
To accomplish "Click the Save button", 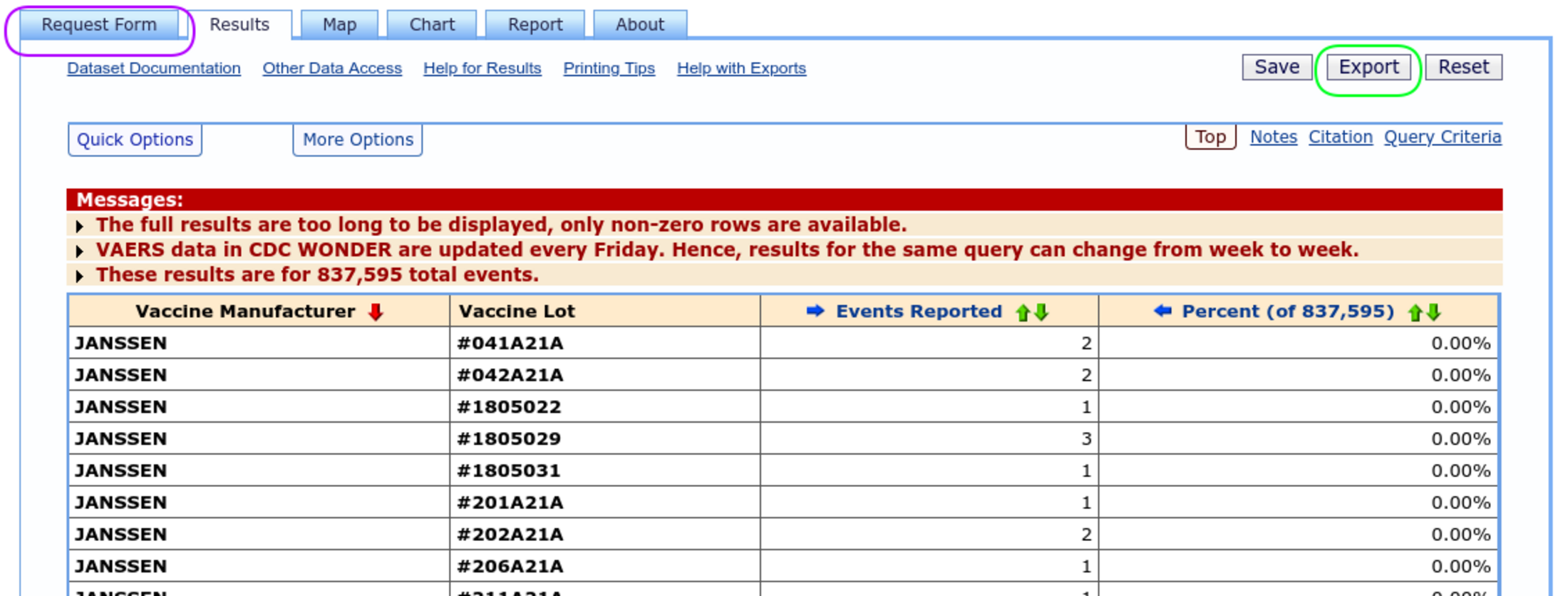I will pyautogui.click(x=1276, y=67).
